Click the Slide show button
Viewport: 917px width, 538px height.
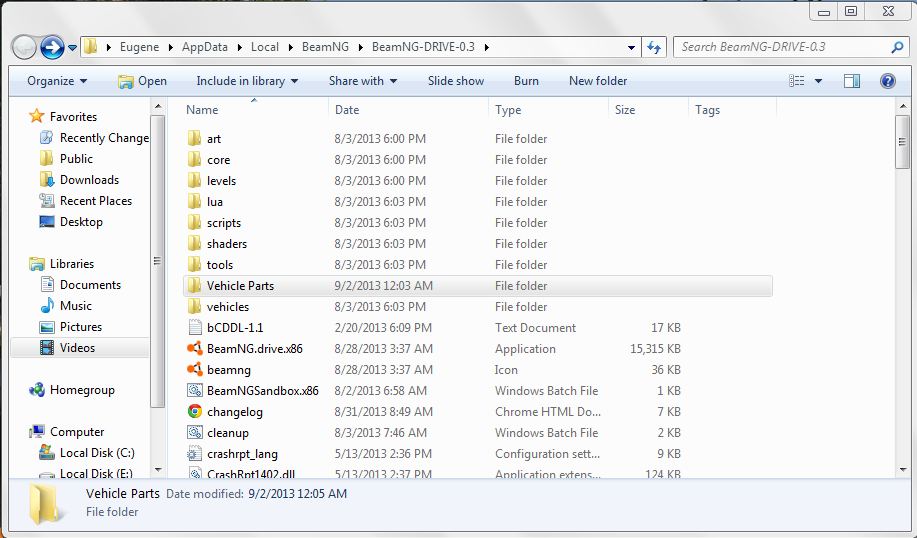pos(456,81)
